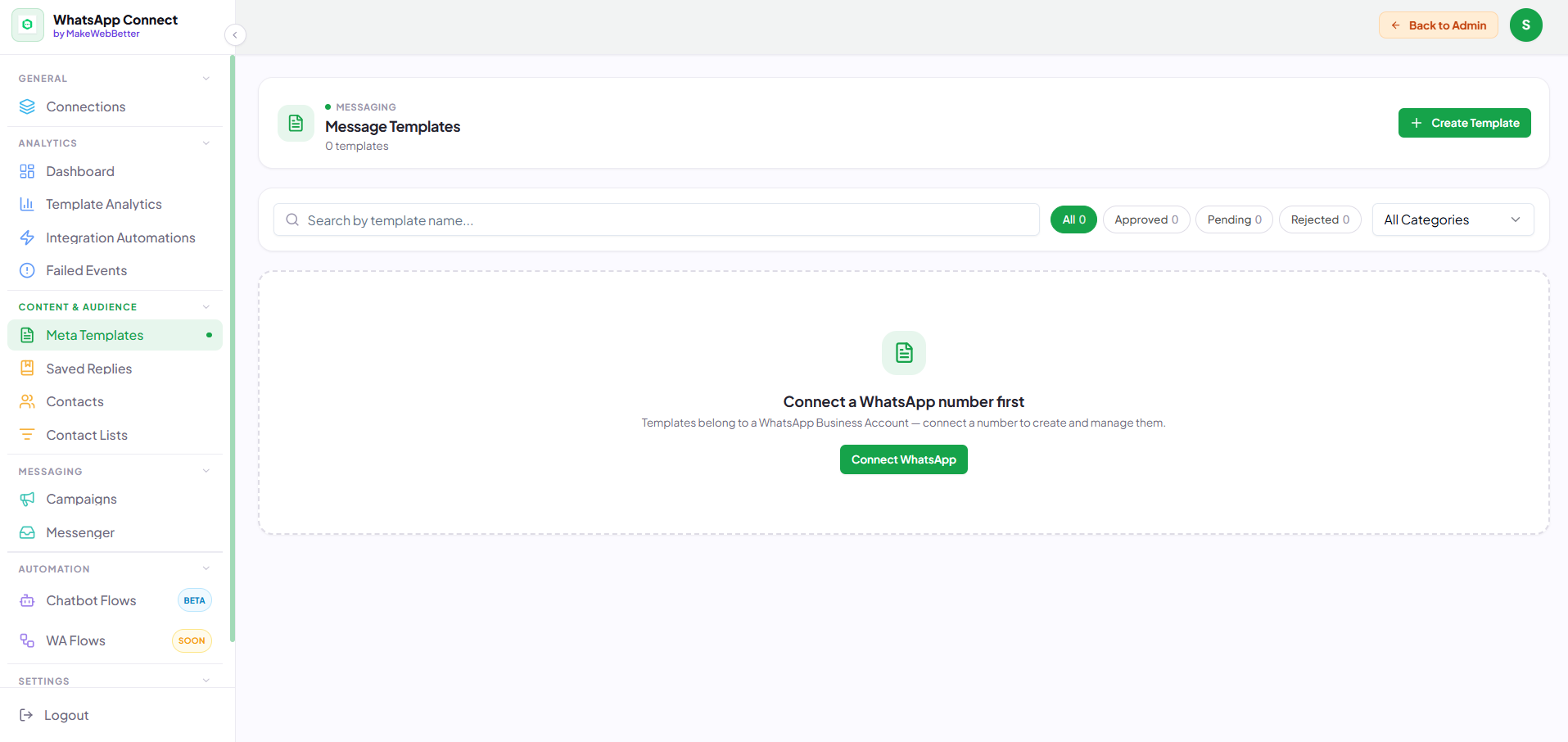Collapse the Messaging section chevron
Image resolution: width=1568 pixels, height=742 pixels.
click(206, 471)
